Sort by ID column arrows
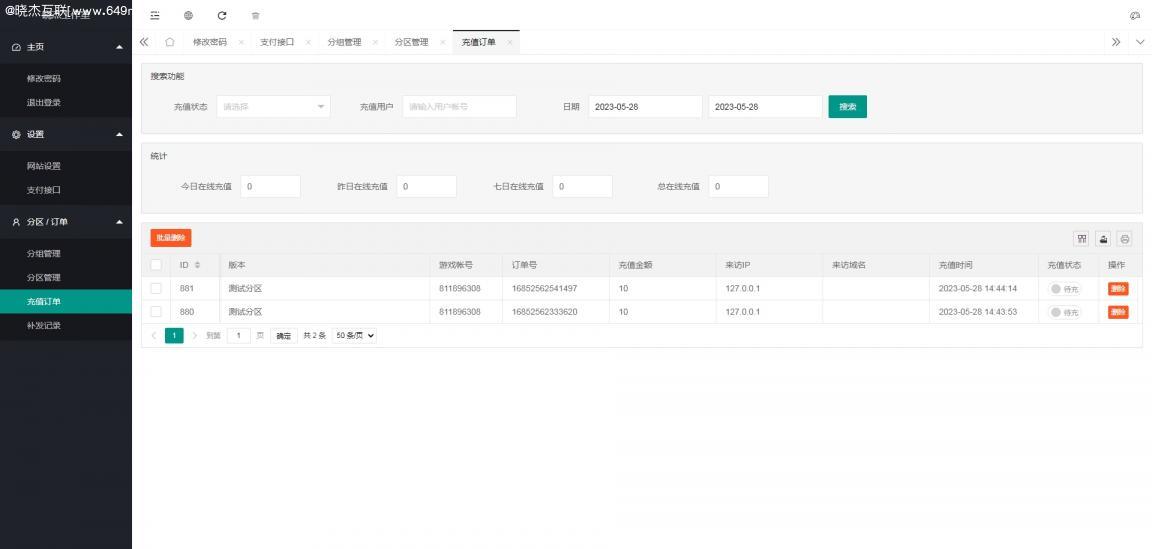Image resolution: width=1152 pixels, height=549 pixels. [x=197, y=265]
